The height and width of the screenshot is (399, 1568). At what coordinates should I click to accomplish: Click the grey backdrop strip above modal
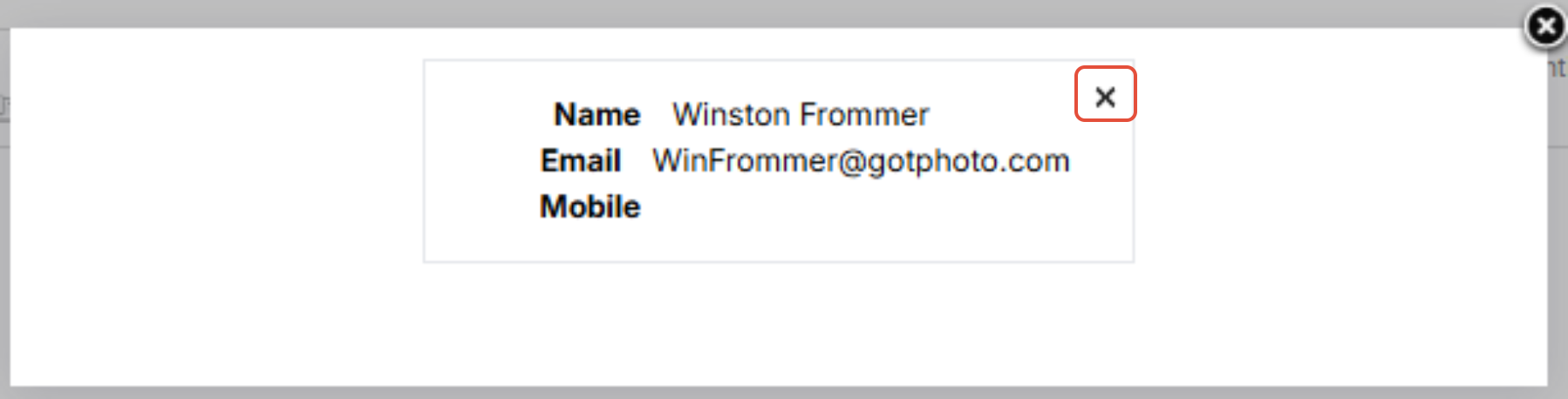(x=776, y=12)
